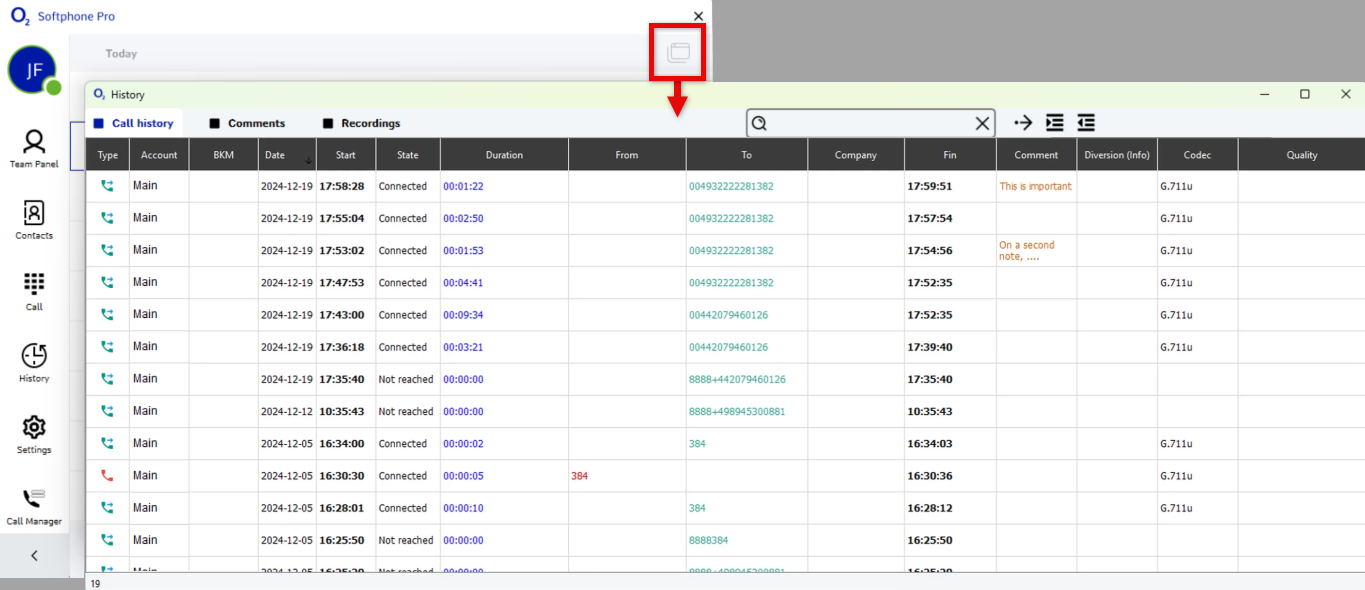
Task: Open Contacts in the left sidebar
Action: (34, 219)
